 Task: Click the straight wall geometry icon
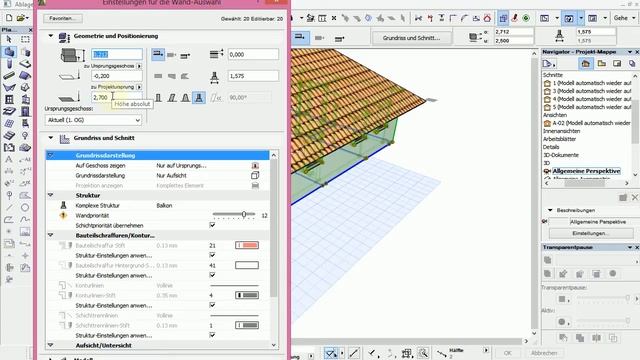[x=158, y=76]
